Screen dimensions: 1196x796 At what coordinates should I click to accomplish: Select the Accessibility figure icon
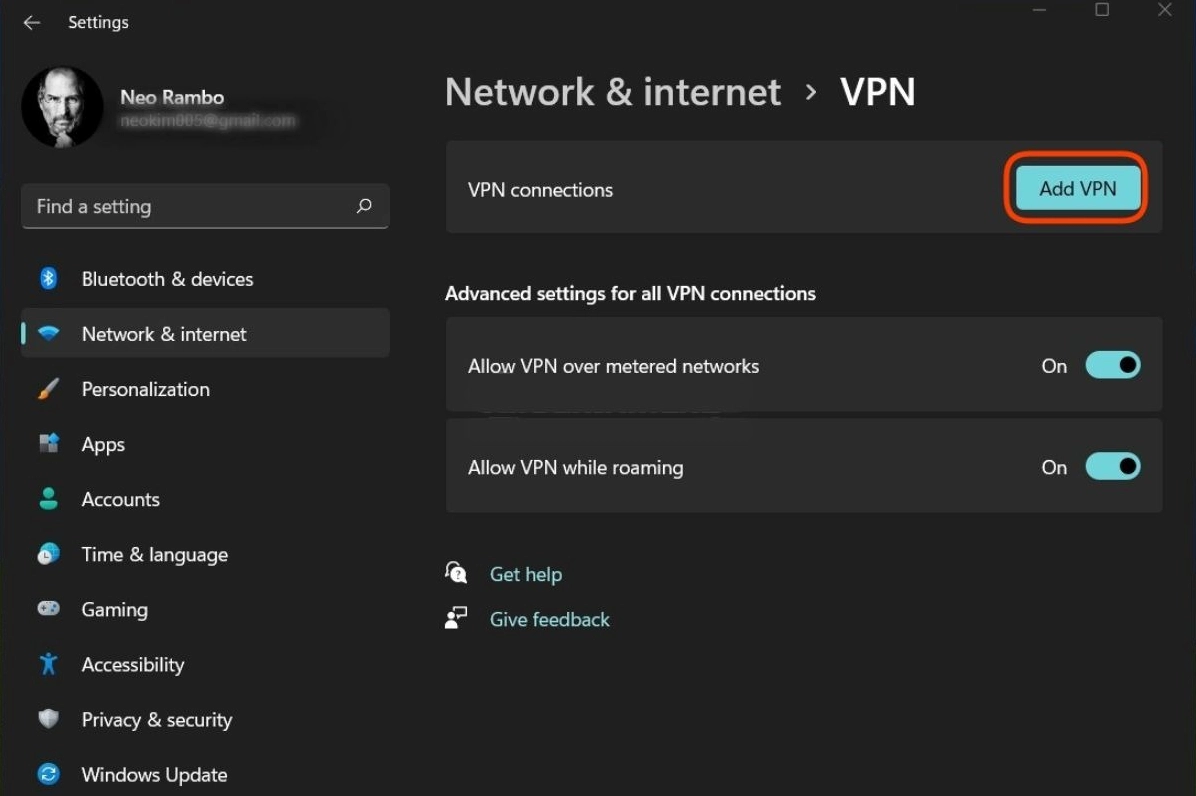click(x=49, y=664)
